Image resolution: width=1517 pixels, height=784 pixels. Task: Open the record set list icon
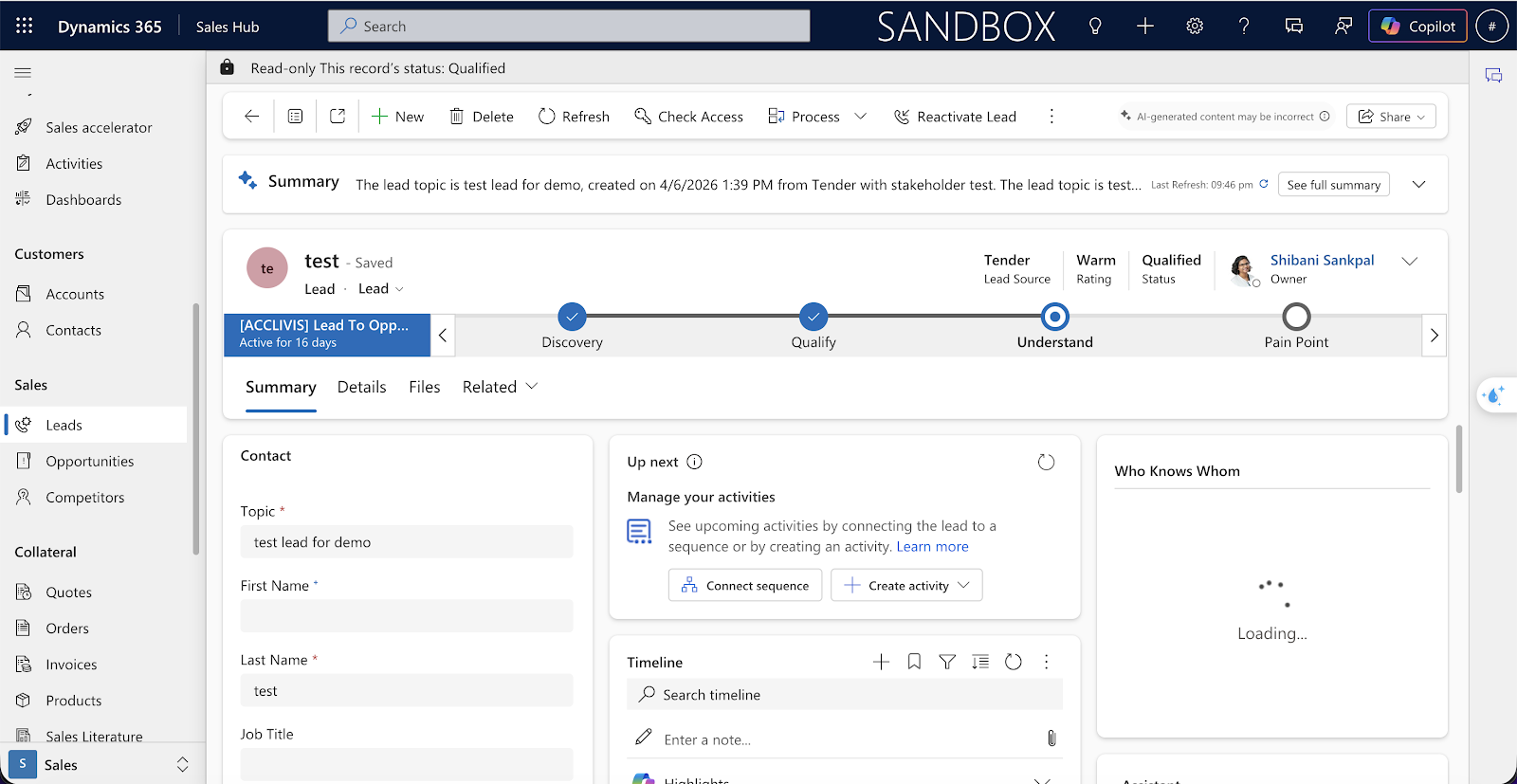coord(296,116)
